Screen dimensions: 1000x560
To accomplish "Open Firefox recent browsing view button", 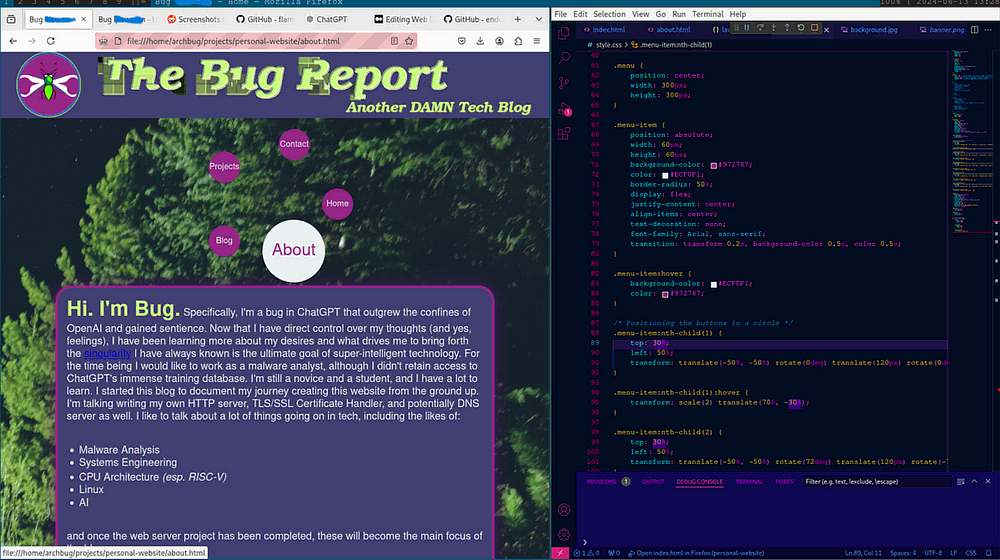I will [11, 19].
